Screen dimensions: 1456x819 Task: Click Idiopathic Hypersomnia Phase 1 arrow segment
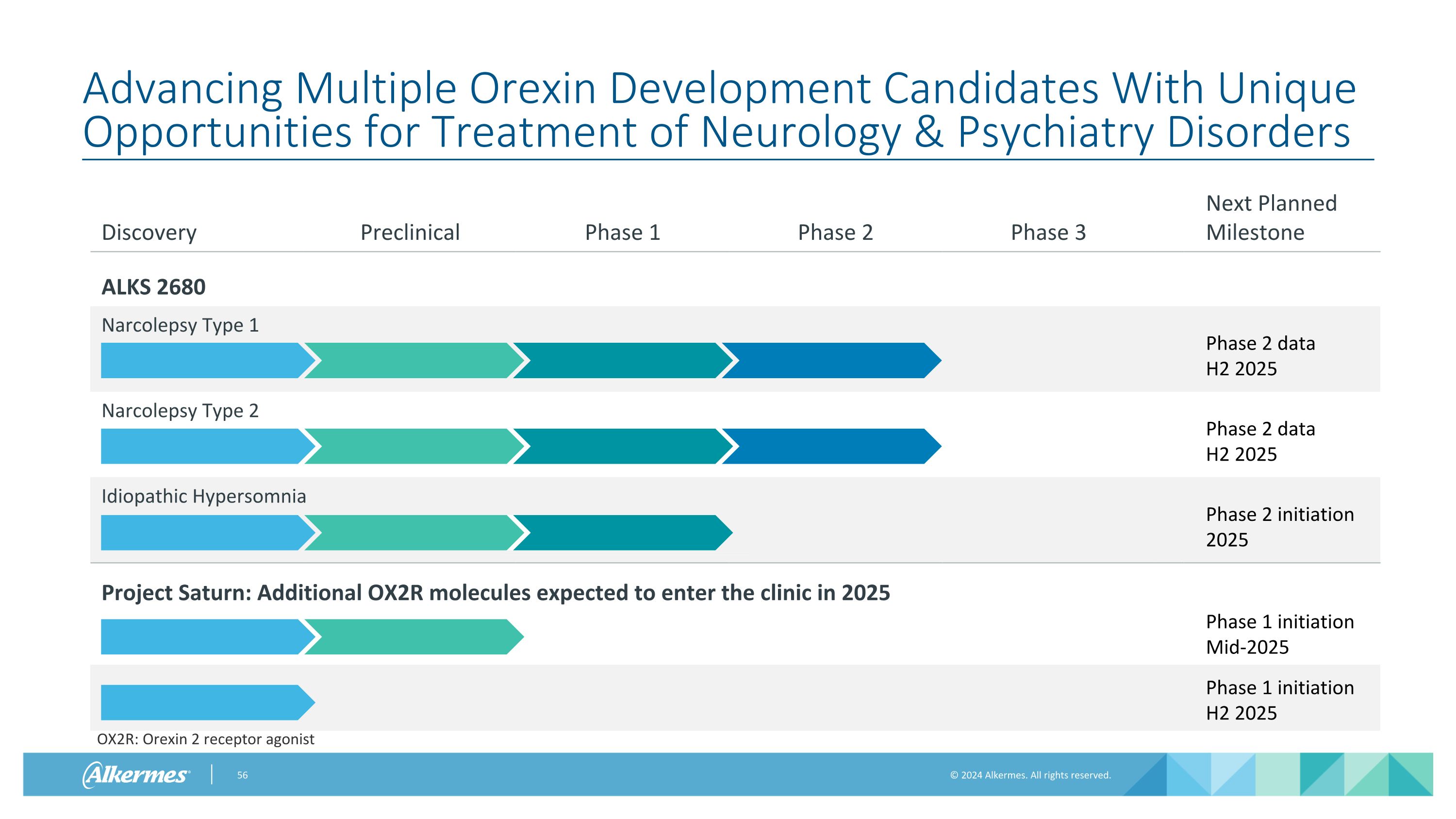point(622,533)
